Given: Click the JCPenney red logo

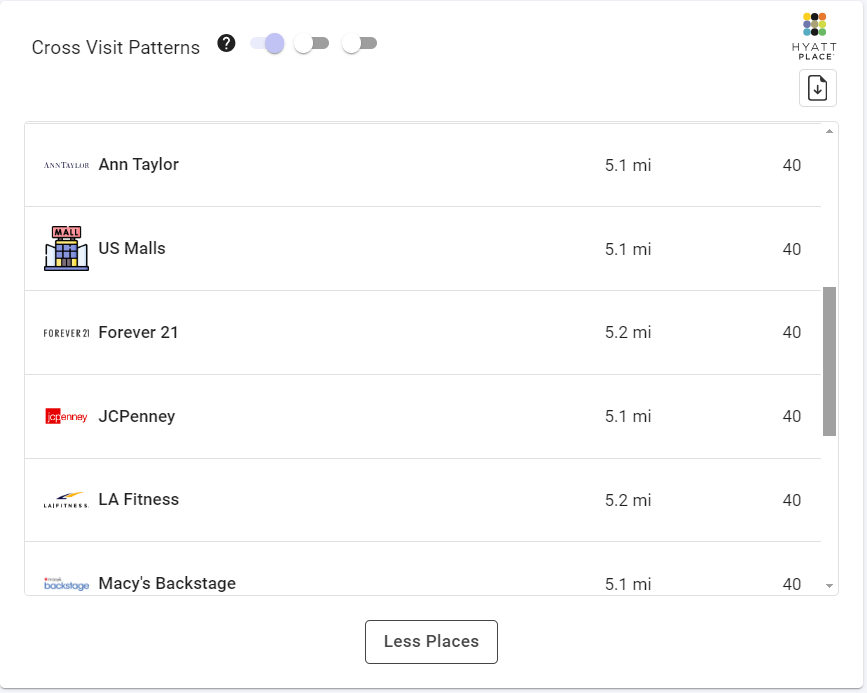Looking at the screenshot, I should (67, 416).
